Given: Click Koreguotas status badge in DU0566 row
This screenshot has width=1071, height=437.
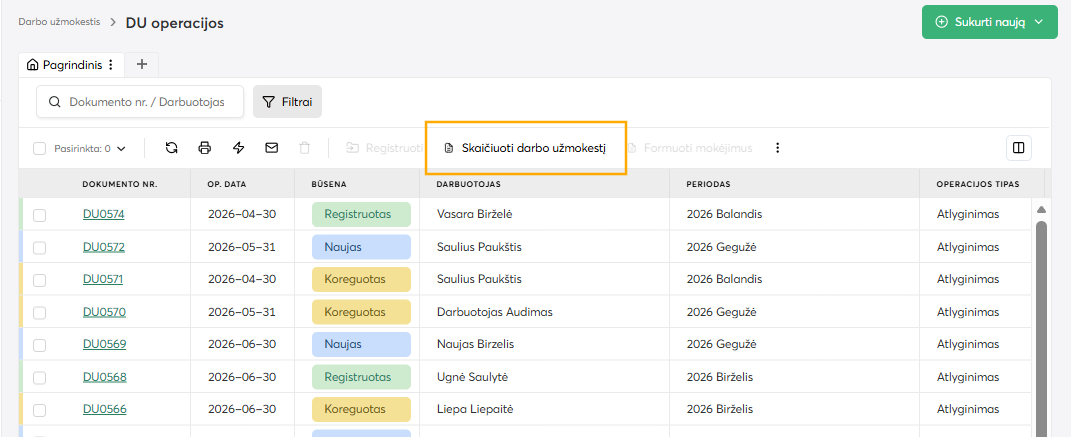Looking at the screenshot, I should point(361,409).
